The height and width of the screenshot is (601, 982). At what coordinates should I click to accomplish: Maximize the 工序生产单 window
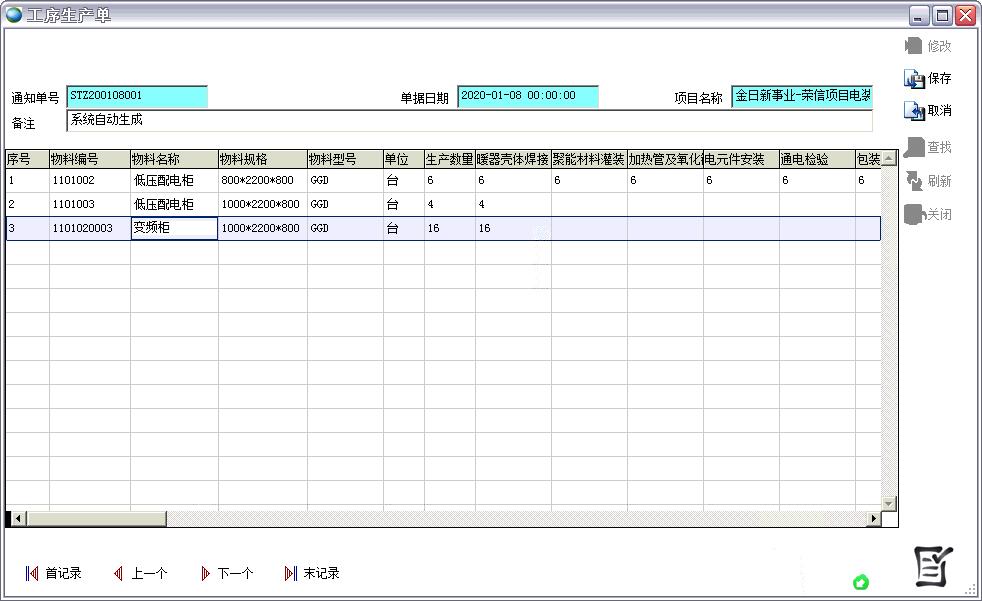pos(942,15)
